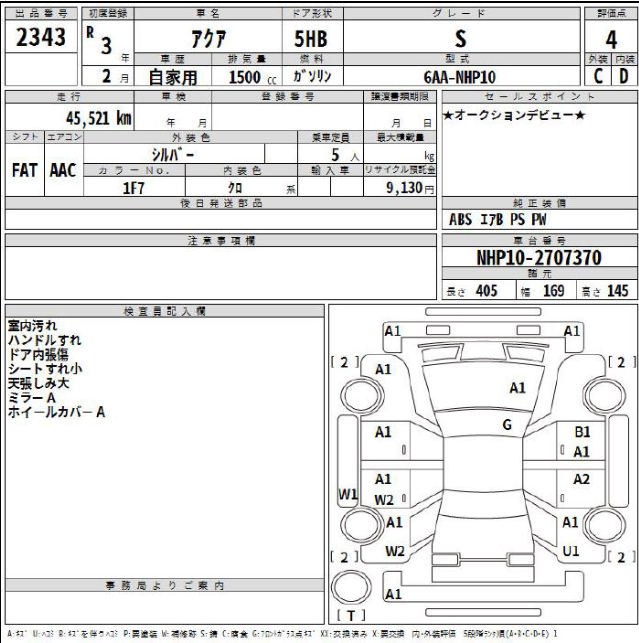Screen dimensions: 639x643
Task: Click the lot number 2343
Action: tap(41, 39)
